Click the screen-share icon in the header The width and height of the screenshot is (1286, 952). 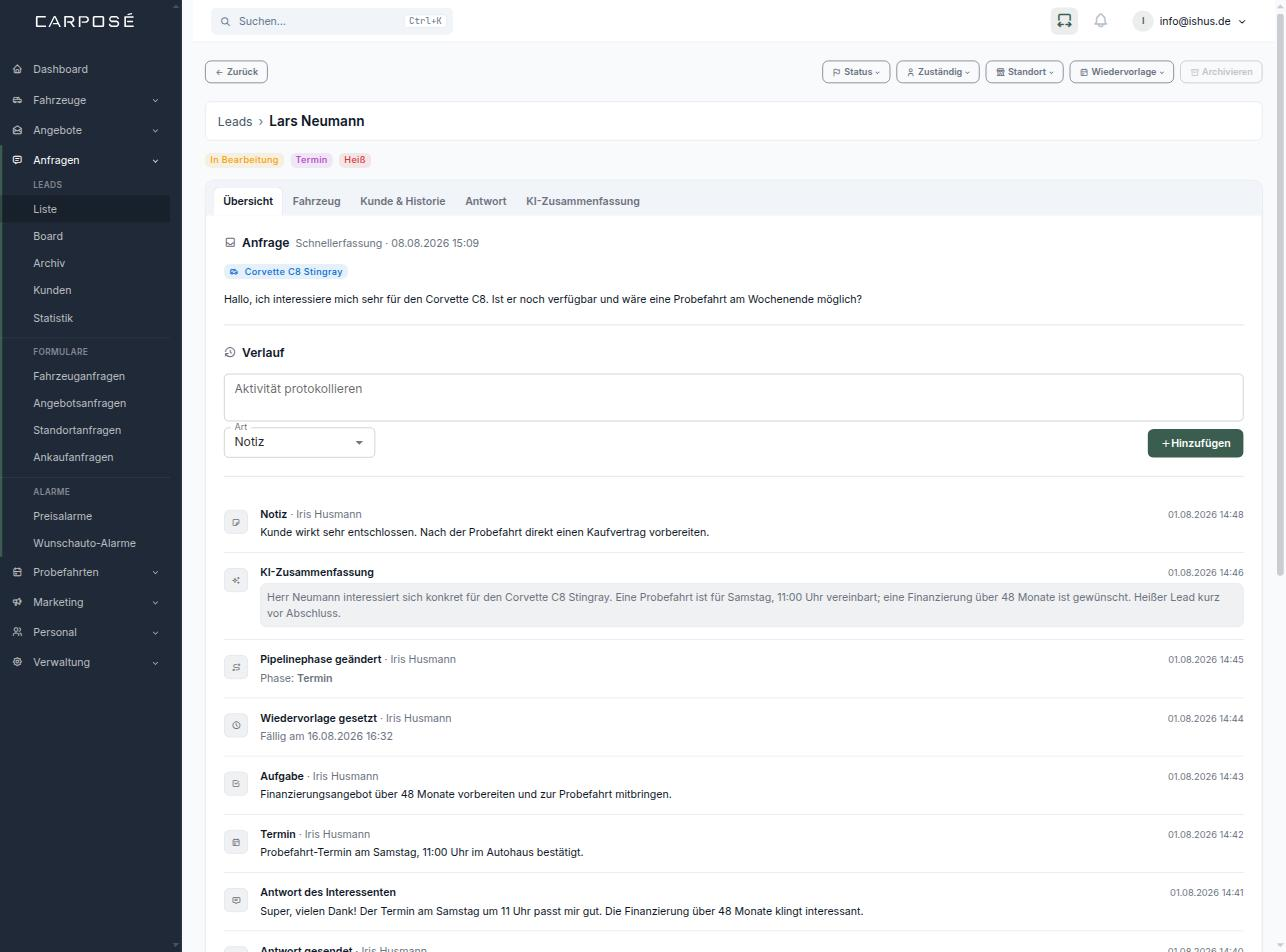1064,21
